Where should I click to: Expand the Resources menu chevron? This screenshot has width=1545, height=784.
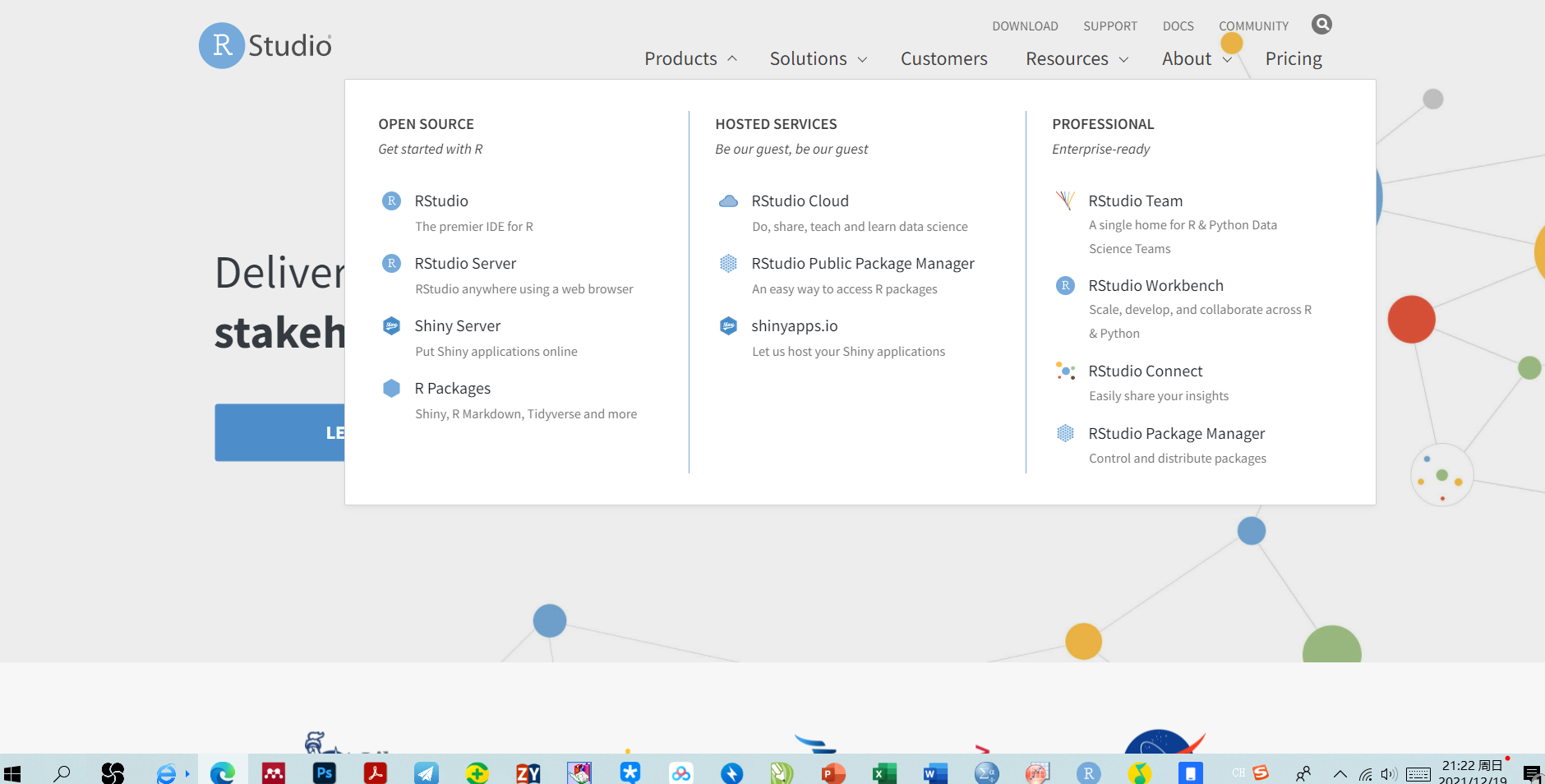pyautogui.click(x=1123, y=59)
